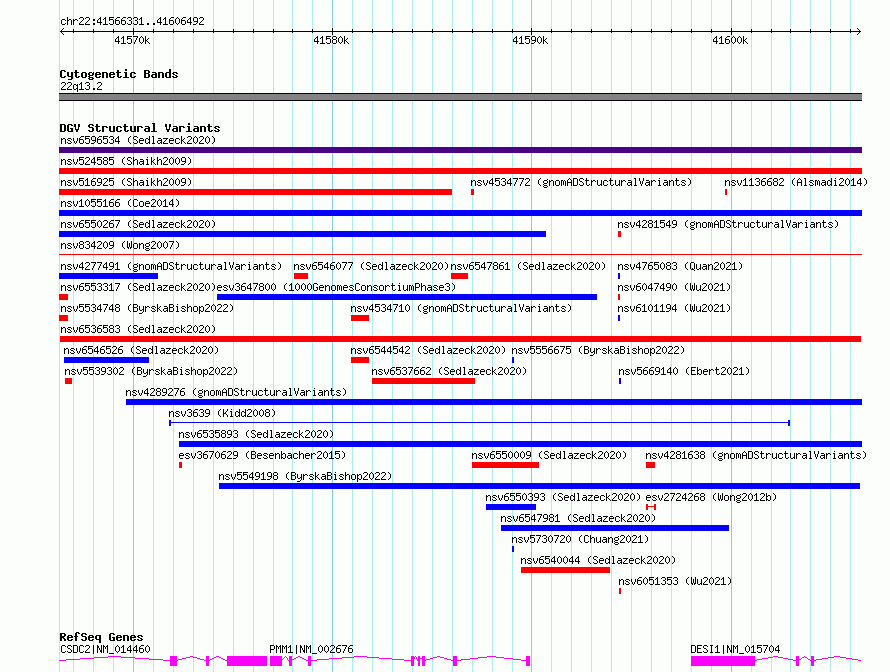
Task: Click the 41600k ruler position label
Action: [730, 40]
